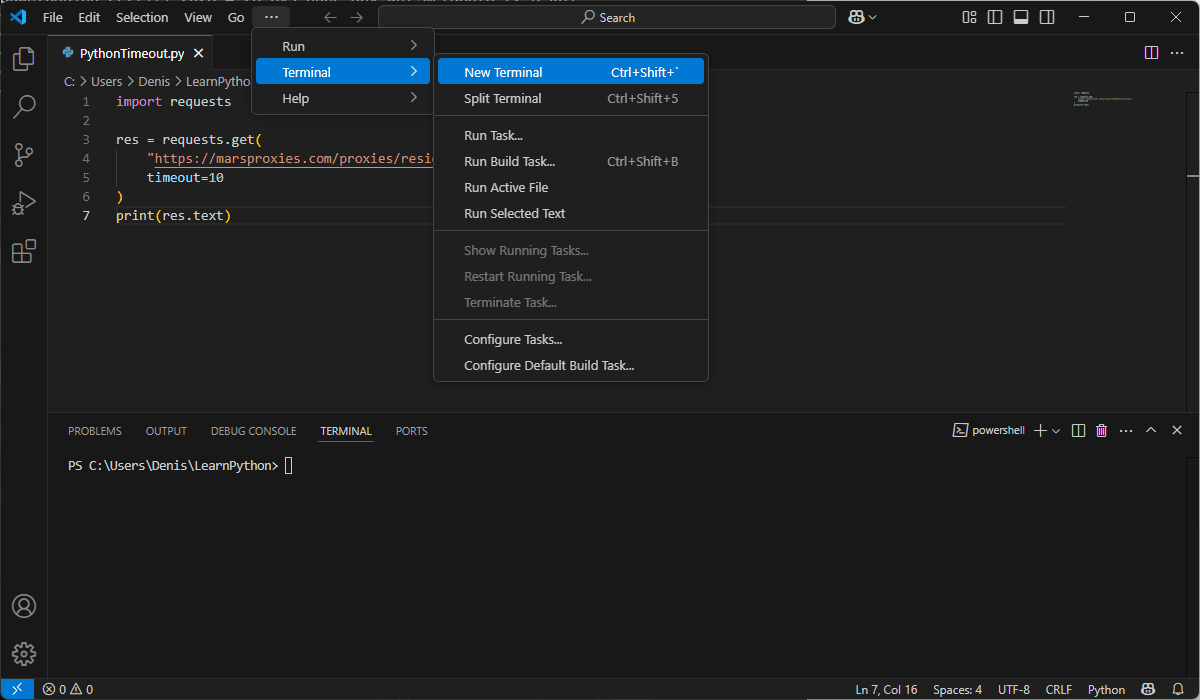The image size is (1200, 700).
Task: Toggle the bottom panel visibility
Action: point(1021,17)
